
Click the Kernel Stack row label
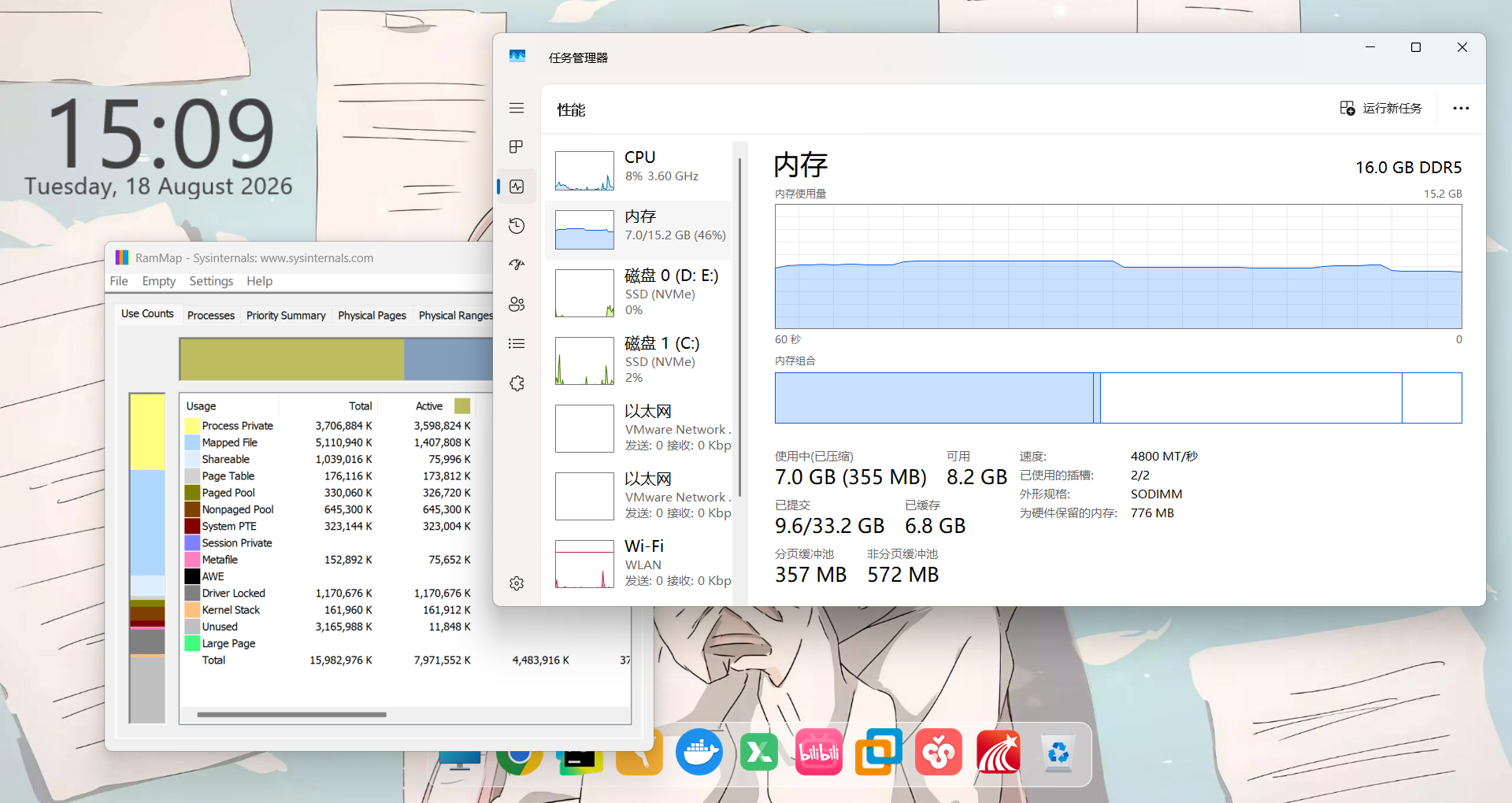pos(231,610)
